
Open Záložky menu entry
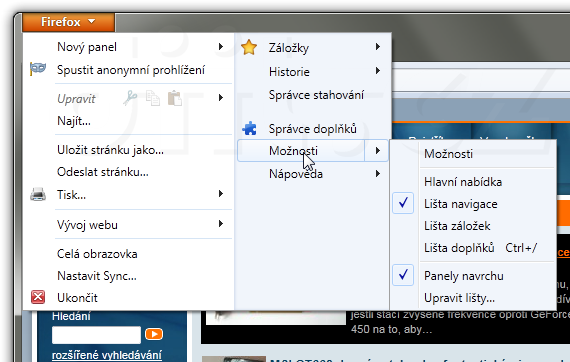(289, 48)
